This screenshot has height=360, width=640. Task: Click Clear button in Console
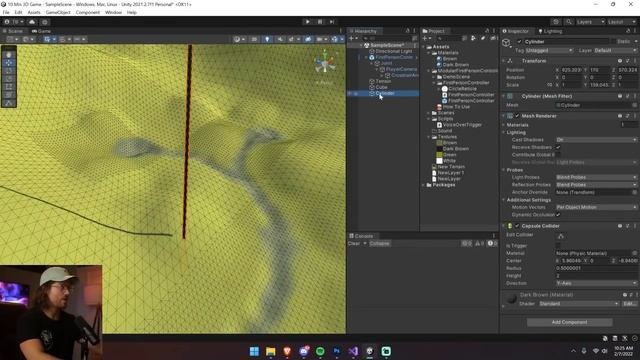coord(354,244)
